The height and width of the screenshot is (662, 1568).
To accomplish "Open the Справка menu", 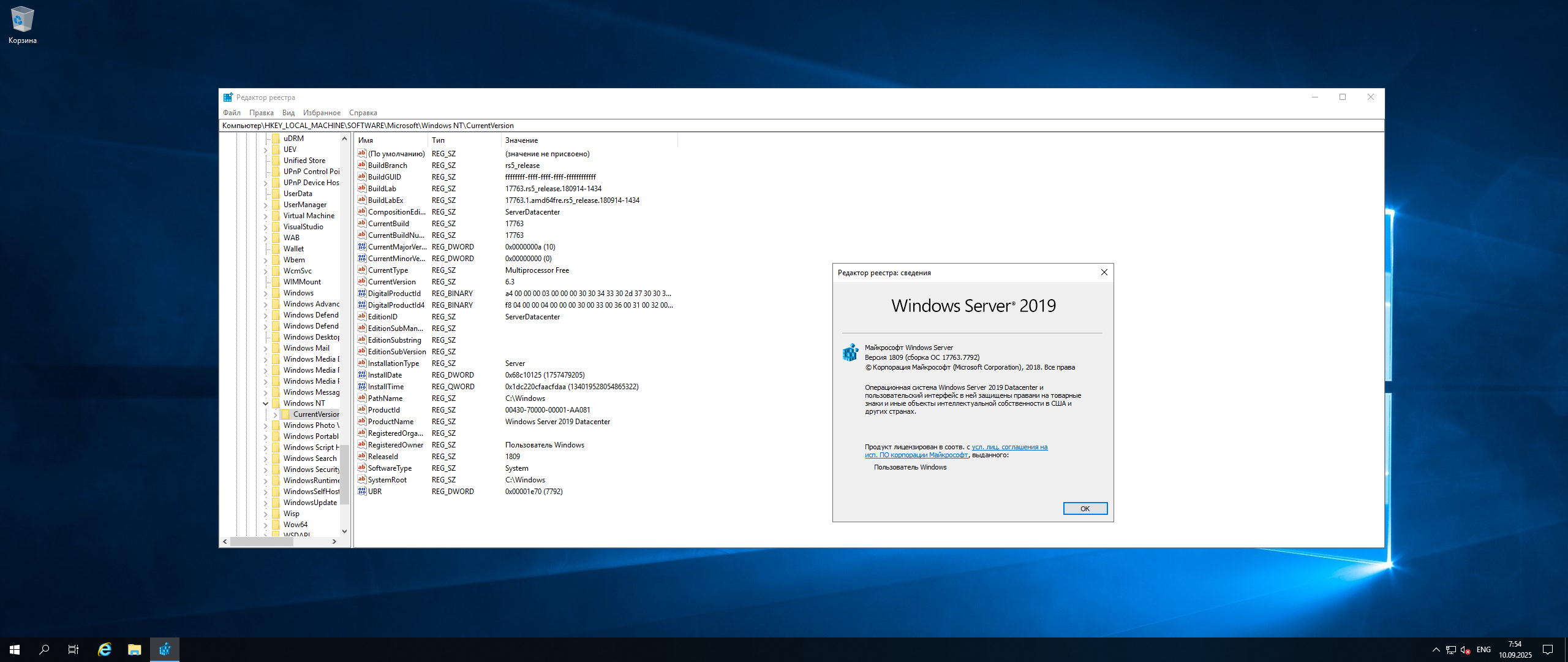I will (x=363, y=113).
